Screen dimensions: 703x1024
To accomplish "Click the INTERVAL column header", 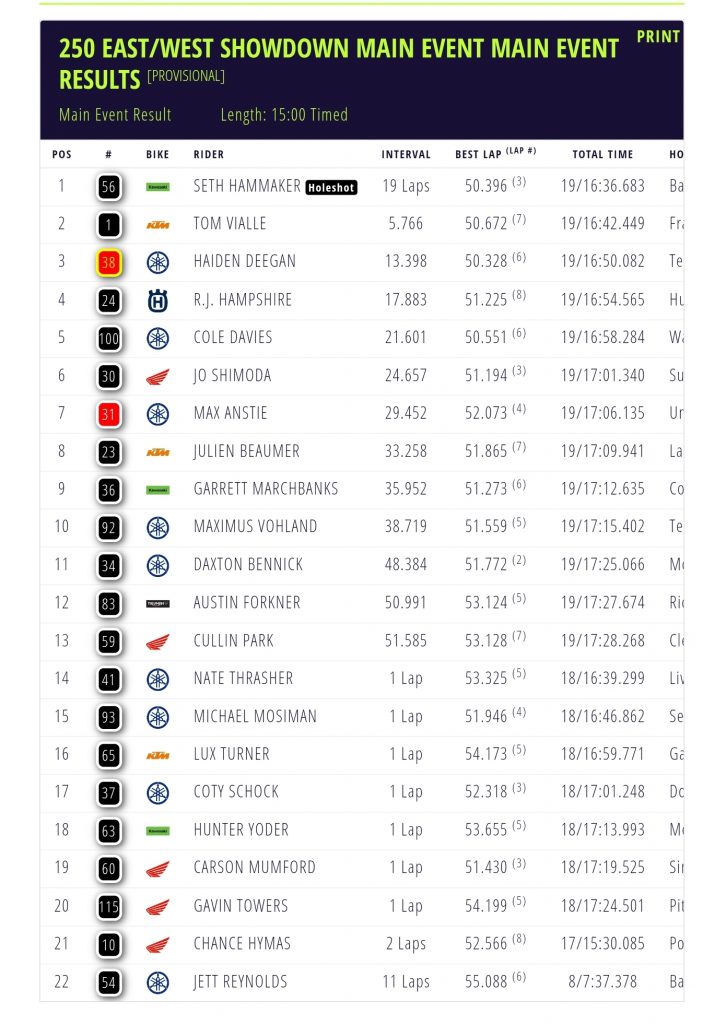I will (406, 155).
